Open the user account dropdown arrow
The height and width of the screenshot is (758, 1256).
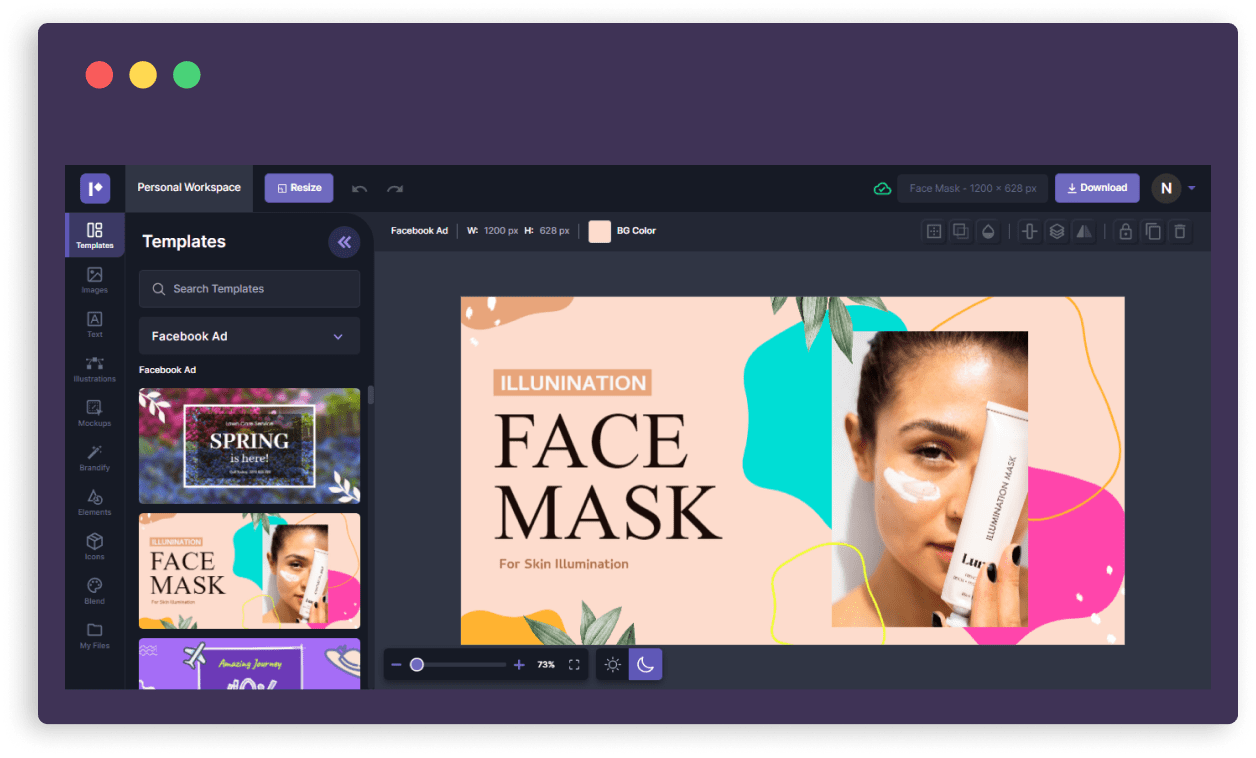coord(1192,188)
